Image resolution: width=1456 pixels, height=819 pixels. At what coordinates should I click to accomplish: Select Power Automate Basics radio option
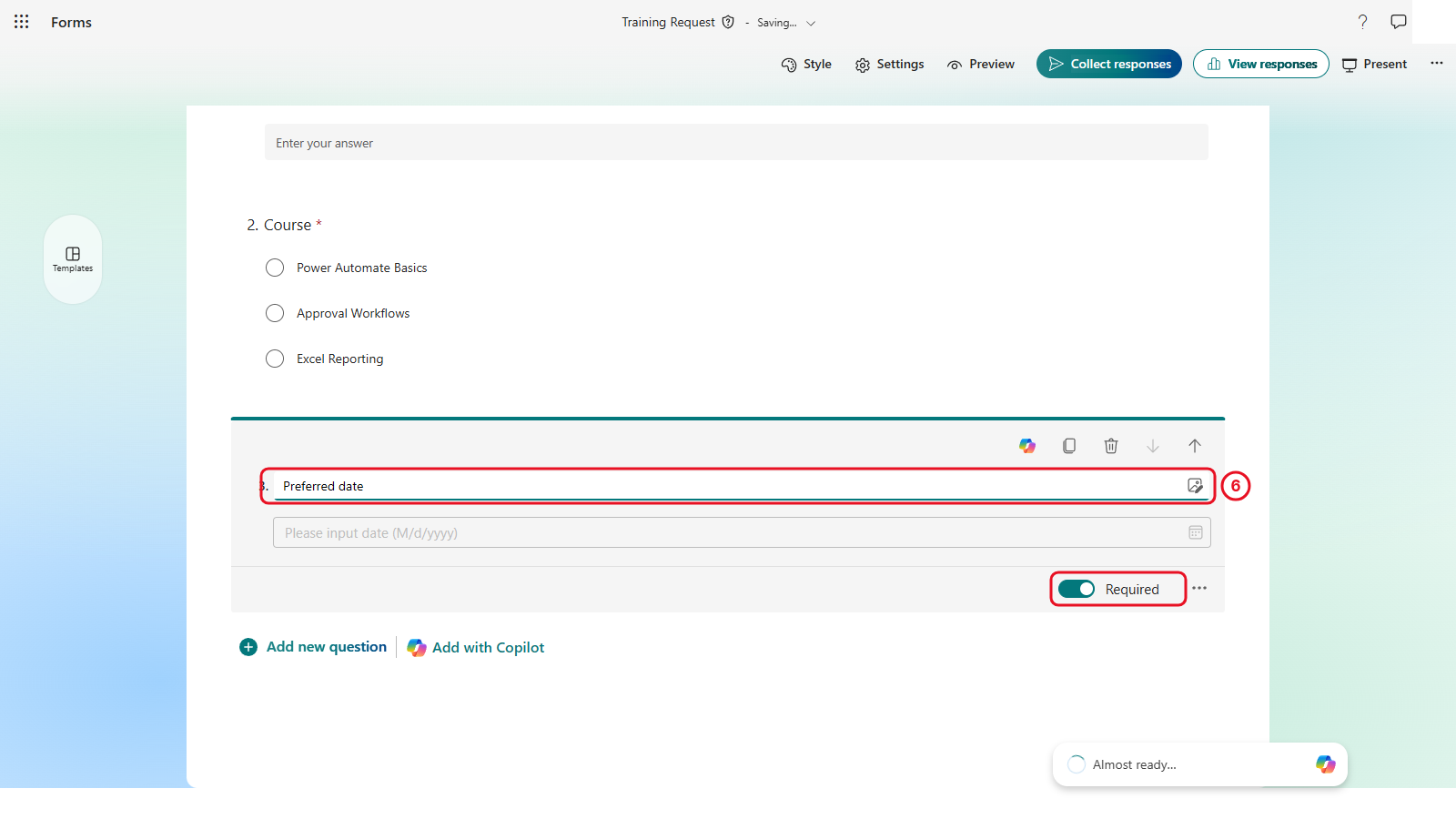[x=275, y=268]
